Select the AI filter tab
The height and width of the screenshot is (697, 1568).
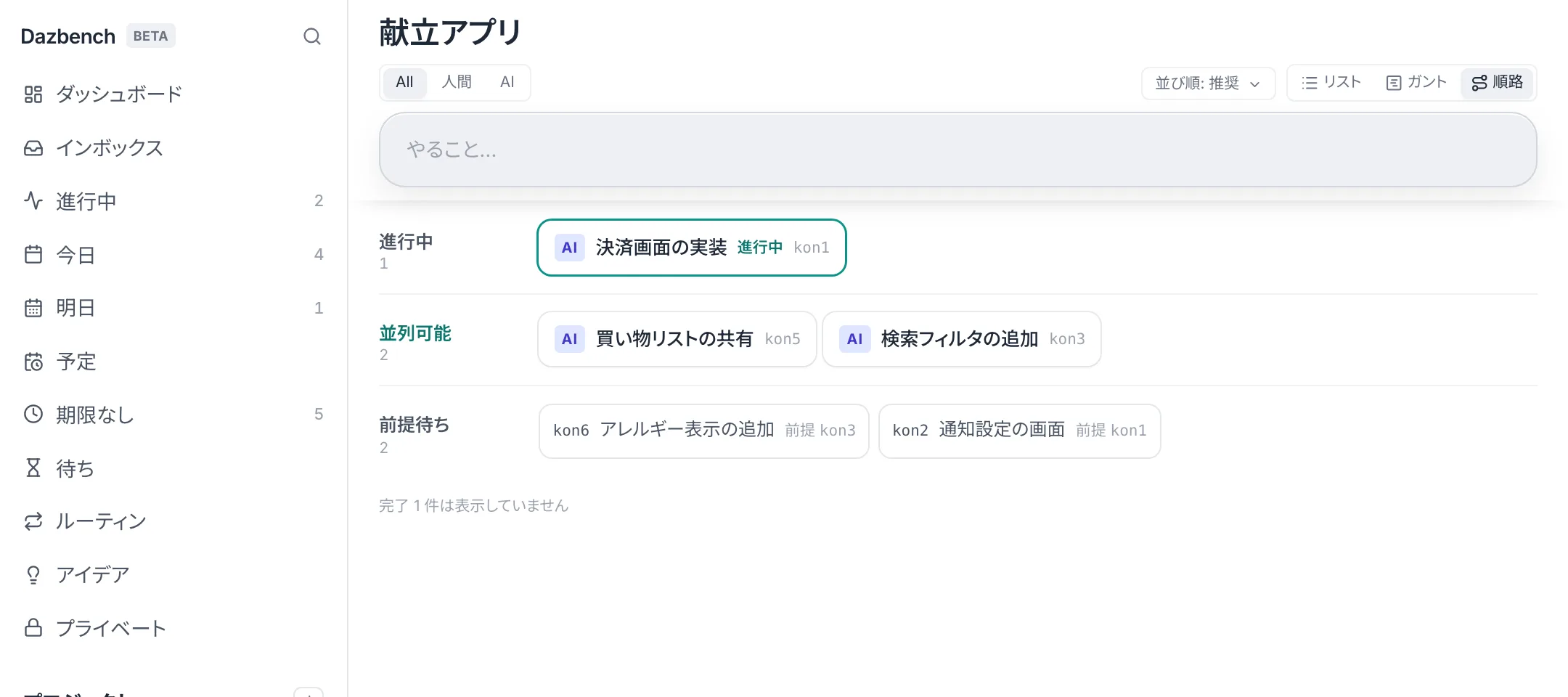click(x=507, y=82)
